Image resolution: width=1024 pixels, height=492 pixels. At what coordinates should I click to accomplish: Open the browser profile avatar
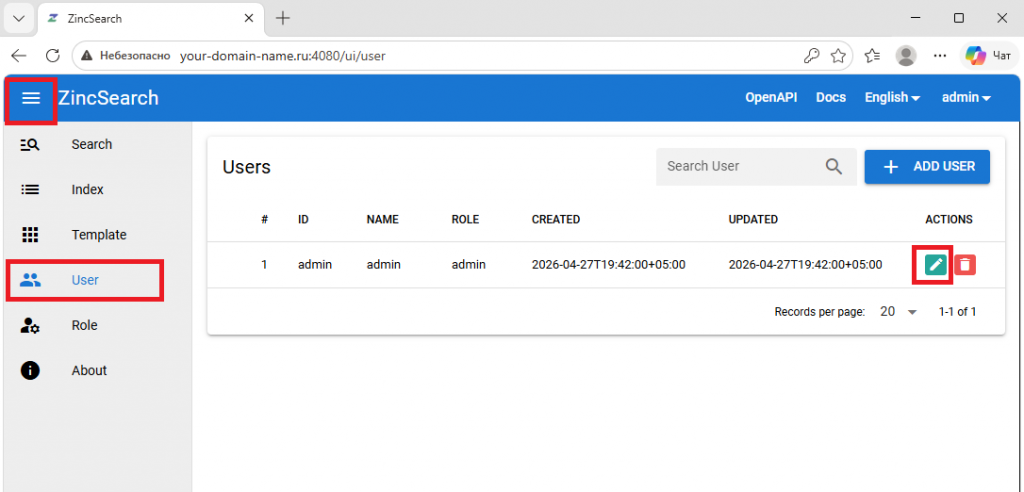(906, 56)
